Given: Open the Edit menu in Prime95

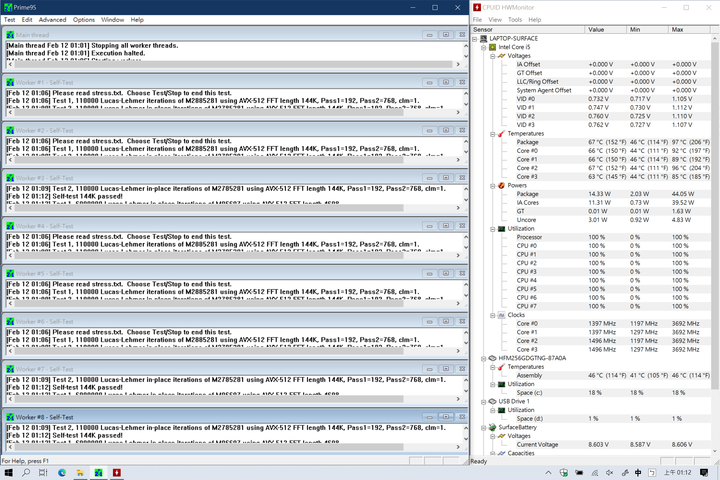Looking at the screenshot, I should point(27,20).
